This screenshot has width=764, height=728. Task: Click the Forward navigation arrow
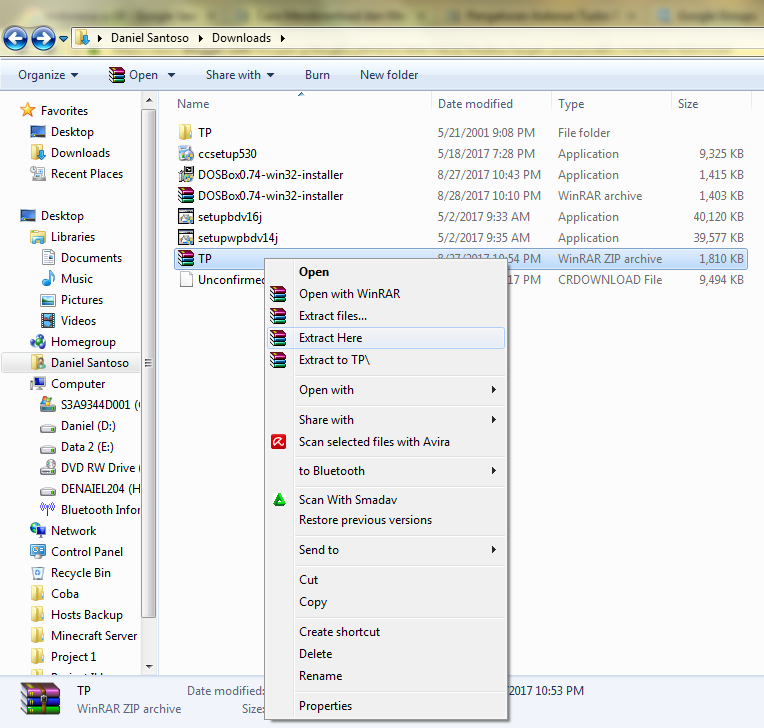pyautogui.click(x=43, y=38)
